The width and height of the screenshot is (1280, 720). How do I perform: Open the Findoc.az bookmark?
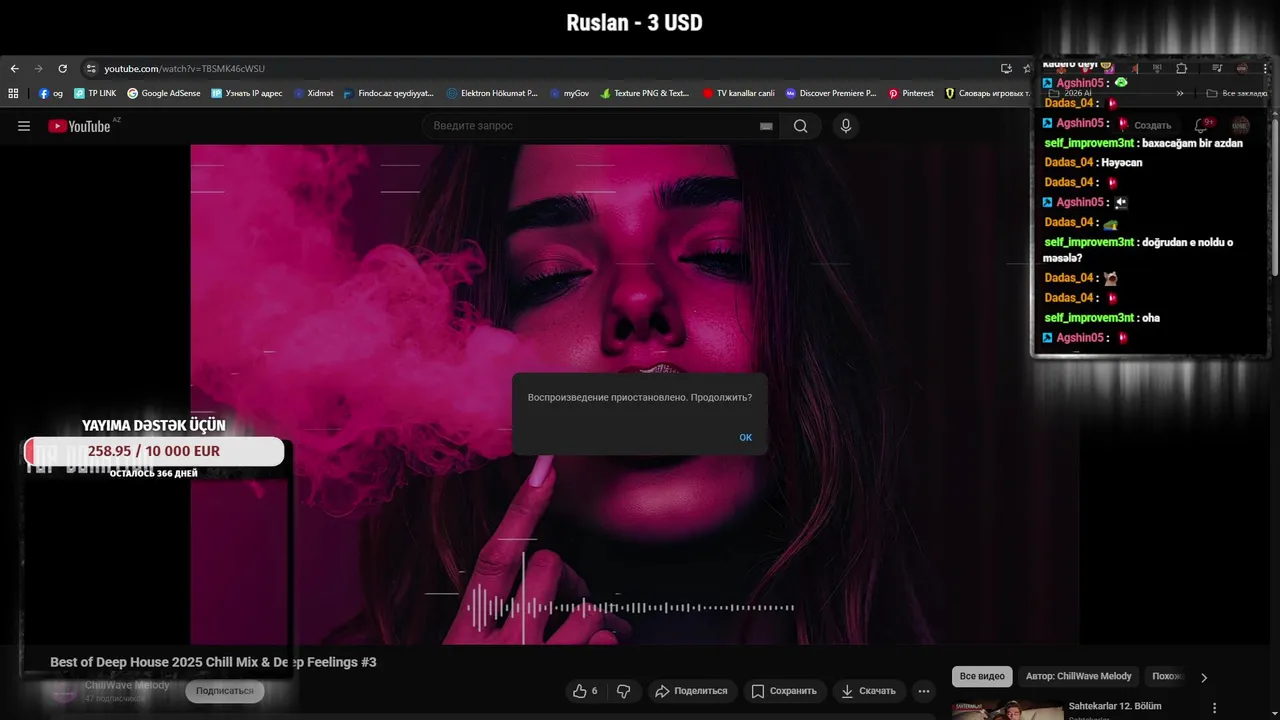(389, 93)
